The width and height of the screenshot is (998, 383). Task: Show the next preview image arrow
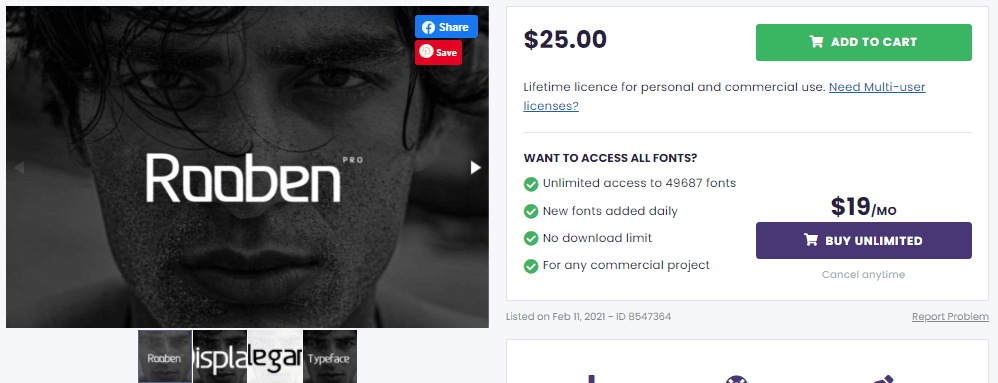tap(475, 167)
